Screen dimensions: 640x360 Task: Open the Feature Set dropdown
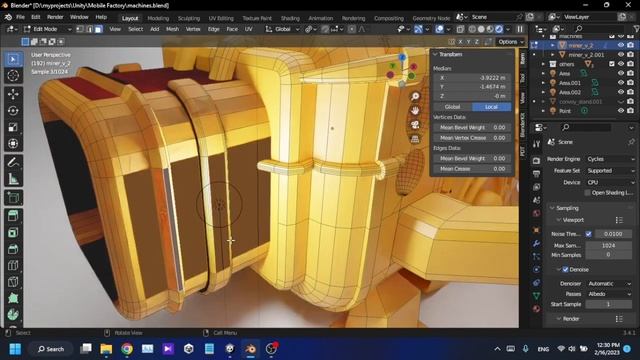[611, 171]
